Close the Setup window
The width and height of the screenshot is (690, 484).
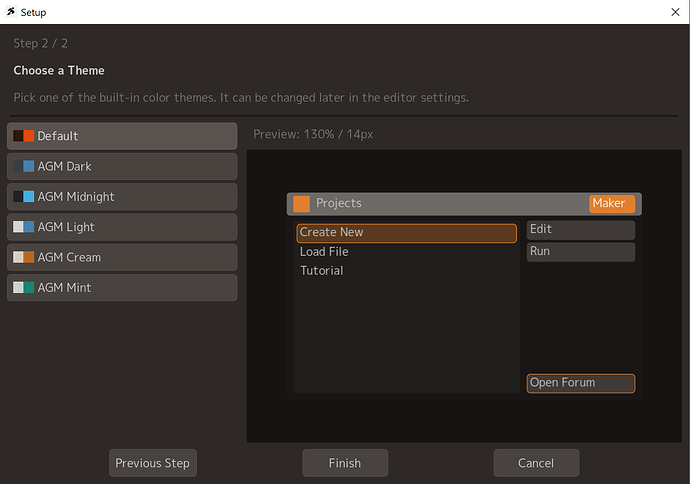click(x=675, y=12)
